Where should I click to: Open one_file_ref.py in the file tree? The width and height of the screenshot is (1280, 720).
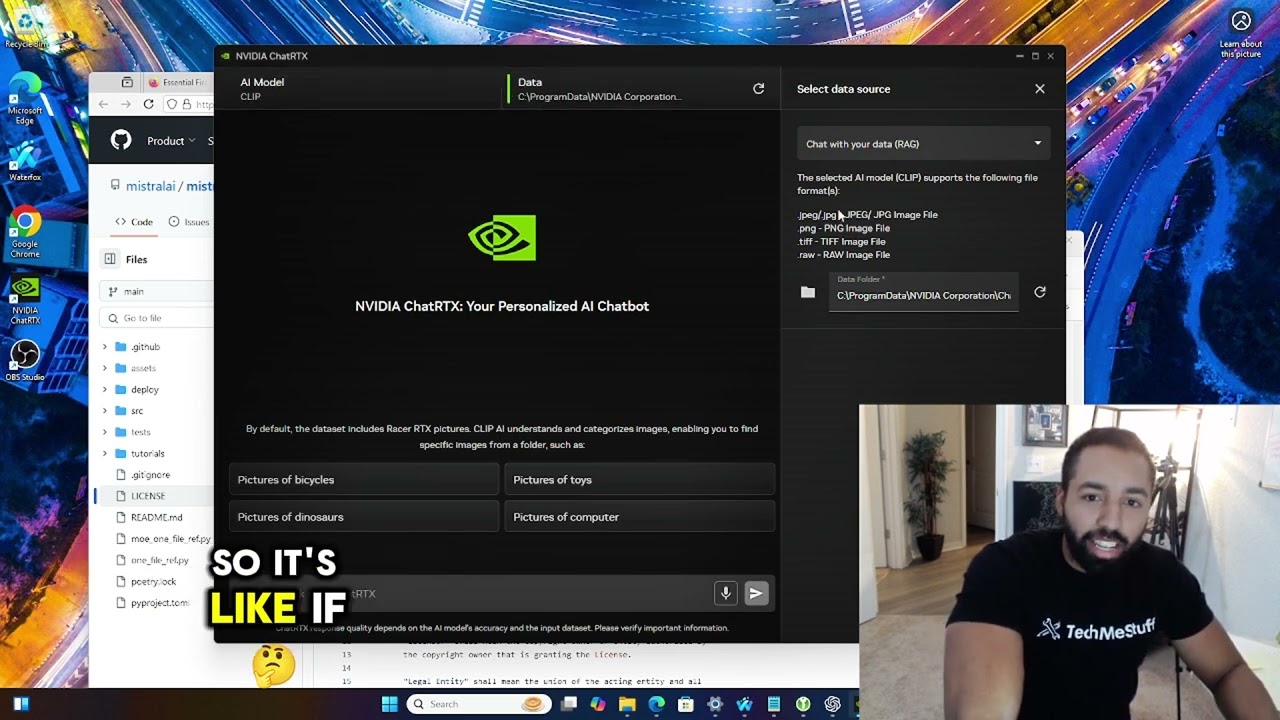point(159,560)
